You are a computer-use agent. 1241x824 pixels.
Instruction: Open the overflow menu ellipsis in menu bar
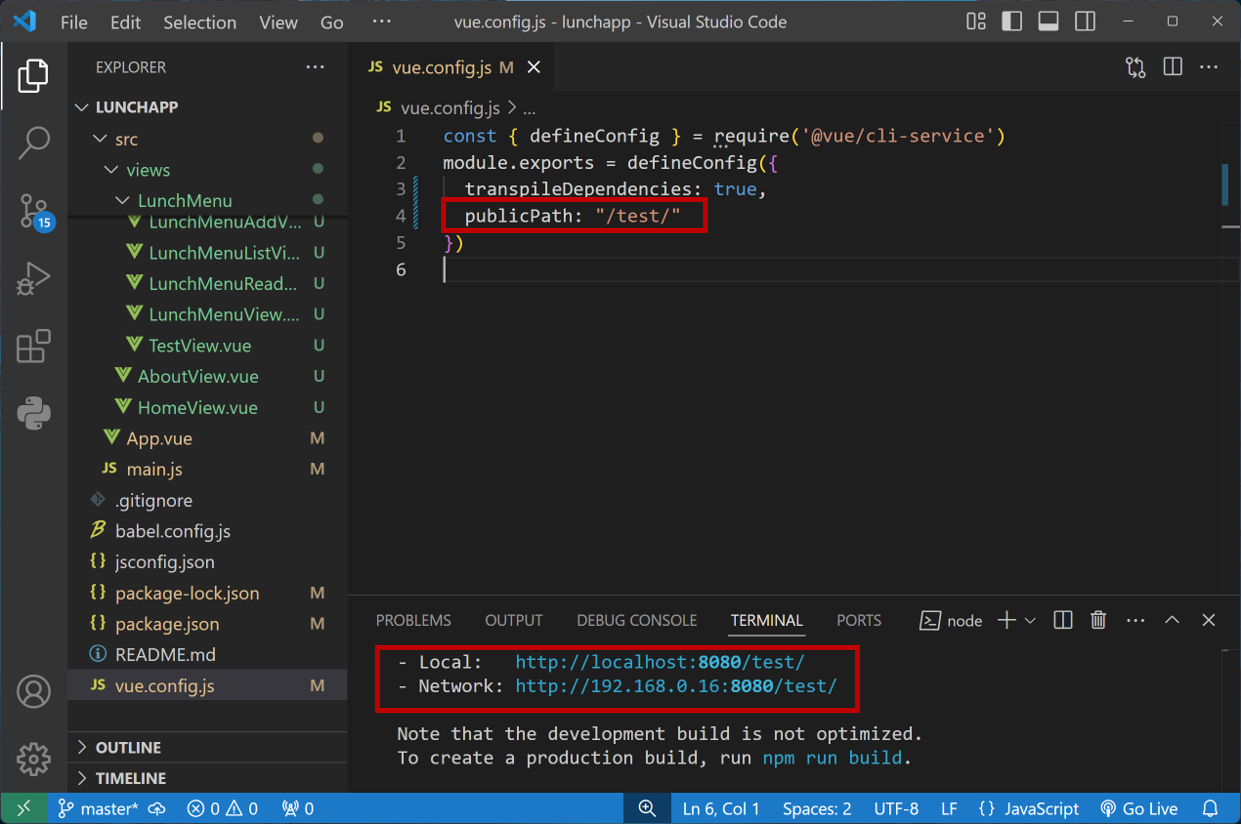pos(382,22)
